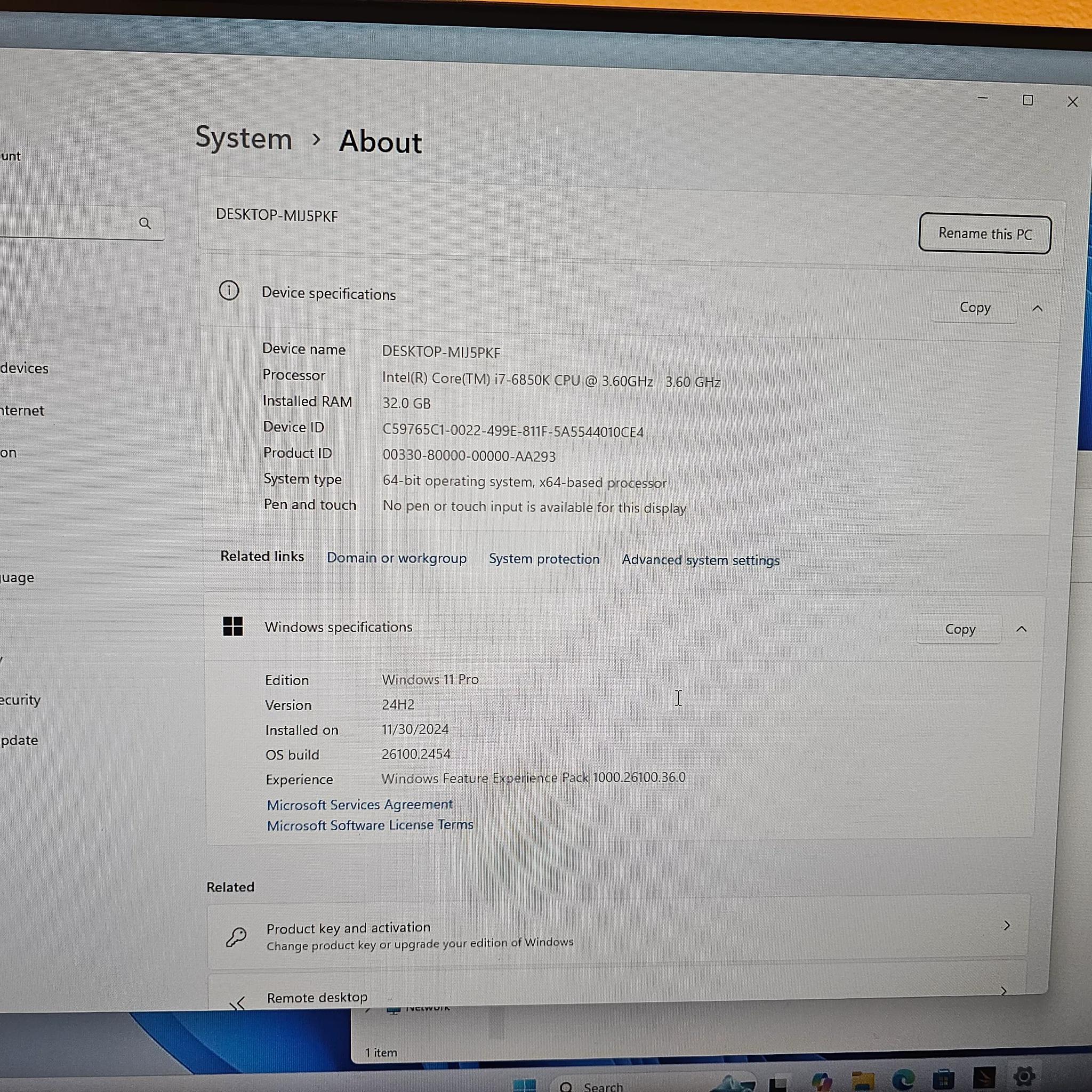Open File Explorer from the taskbar
The width and height of the screenshot is (1092, 1092).
pyautogui.click(x=863, y=1080)
